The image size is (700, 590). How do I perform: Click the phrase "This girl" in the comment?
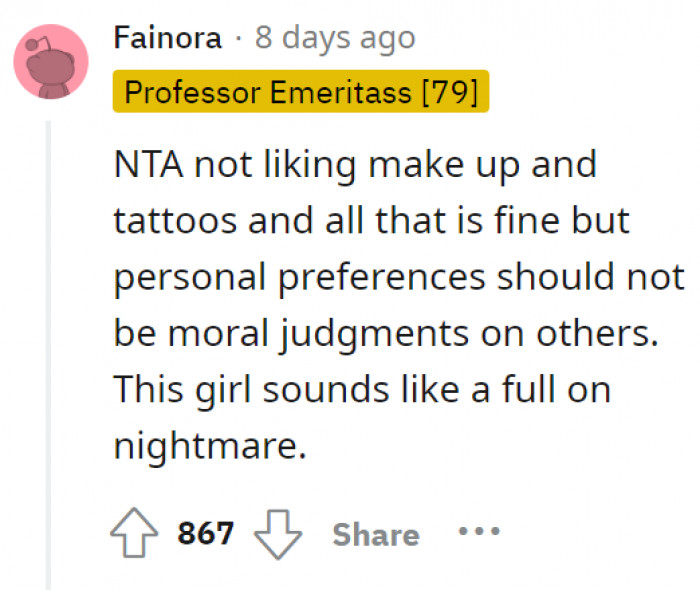click(x=185, y=389)
